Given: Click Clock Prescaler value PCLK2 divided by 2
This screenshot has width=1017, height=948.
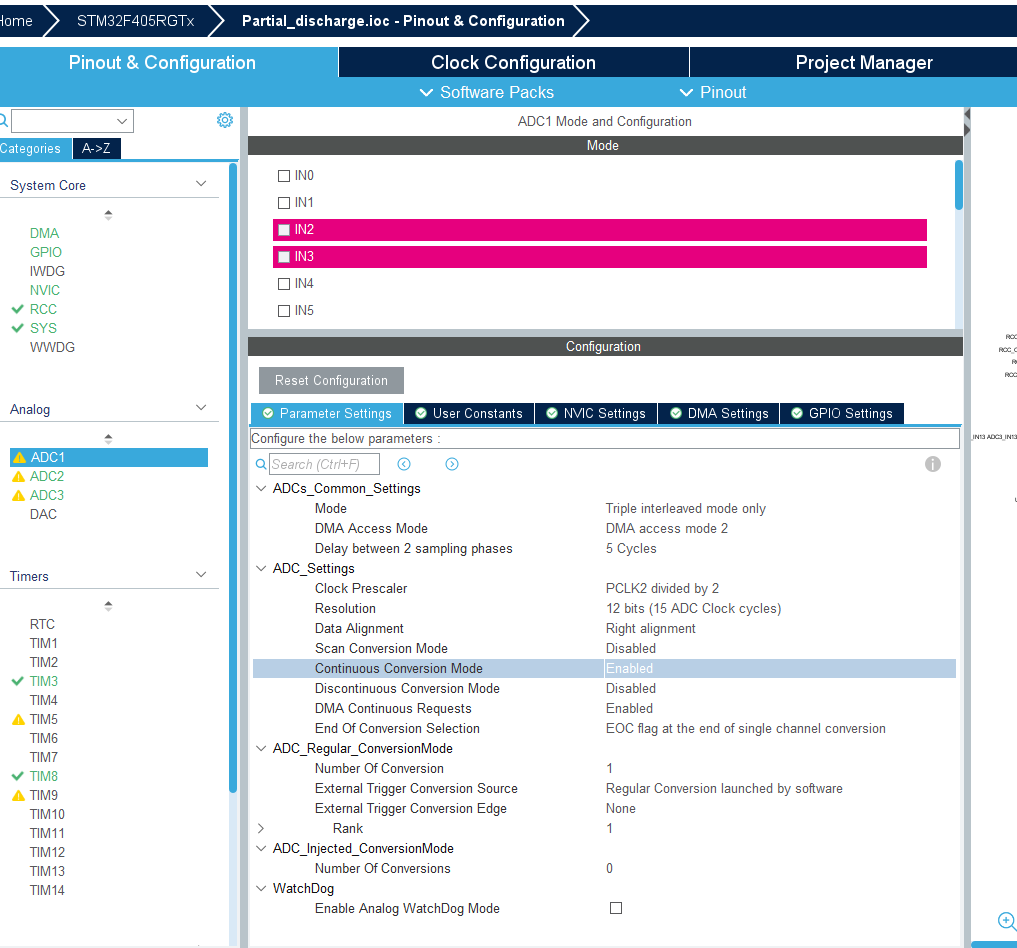Looking at the screenshot, I should [x=662, y=588].
